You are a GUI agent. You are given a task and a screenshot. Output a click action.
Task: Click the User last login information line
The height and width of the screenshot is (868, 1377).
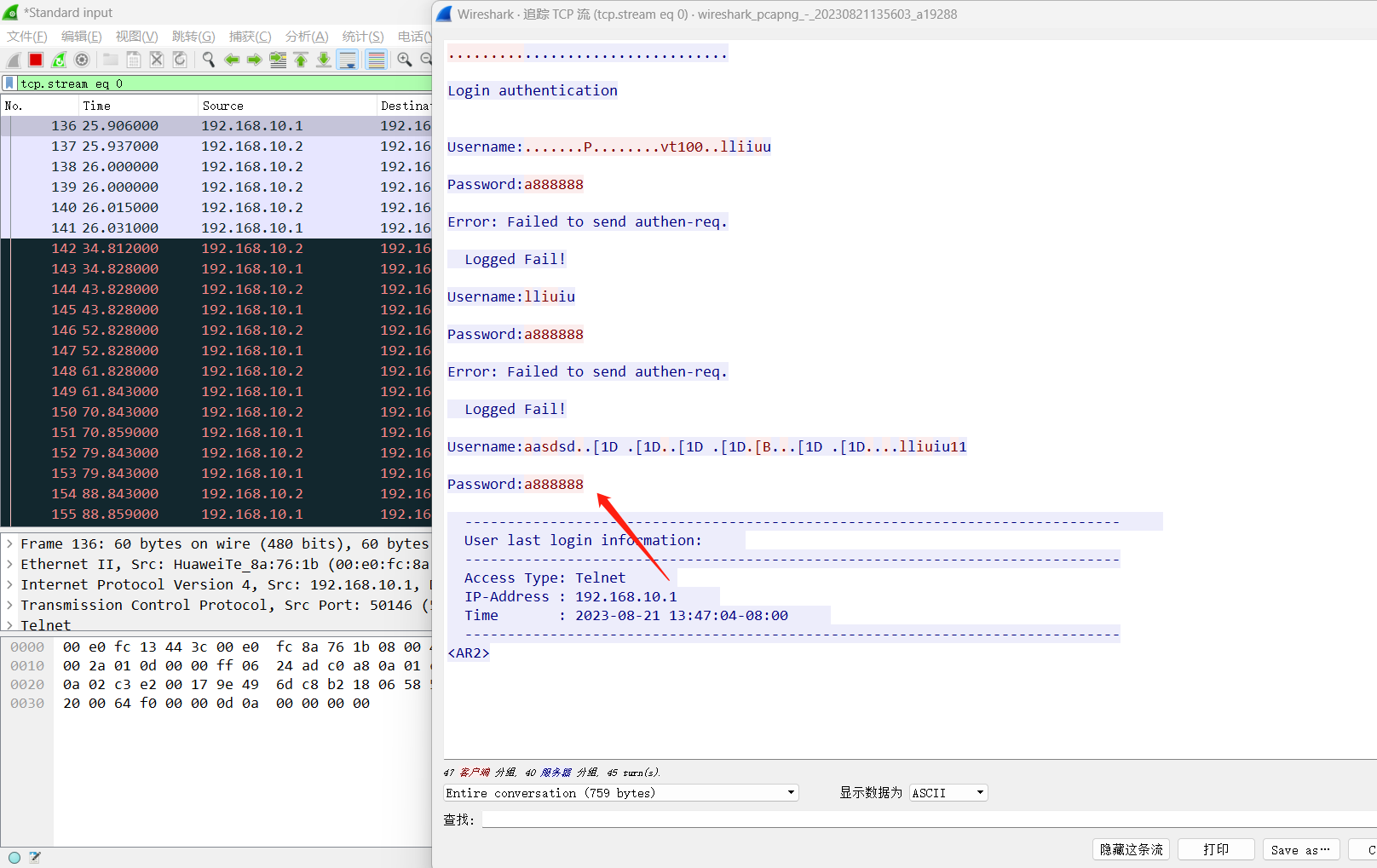(583, 540)
